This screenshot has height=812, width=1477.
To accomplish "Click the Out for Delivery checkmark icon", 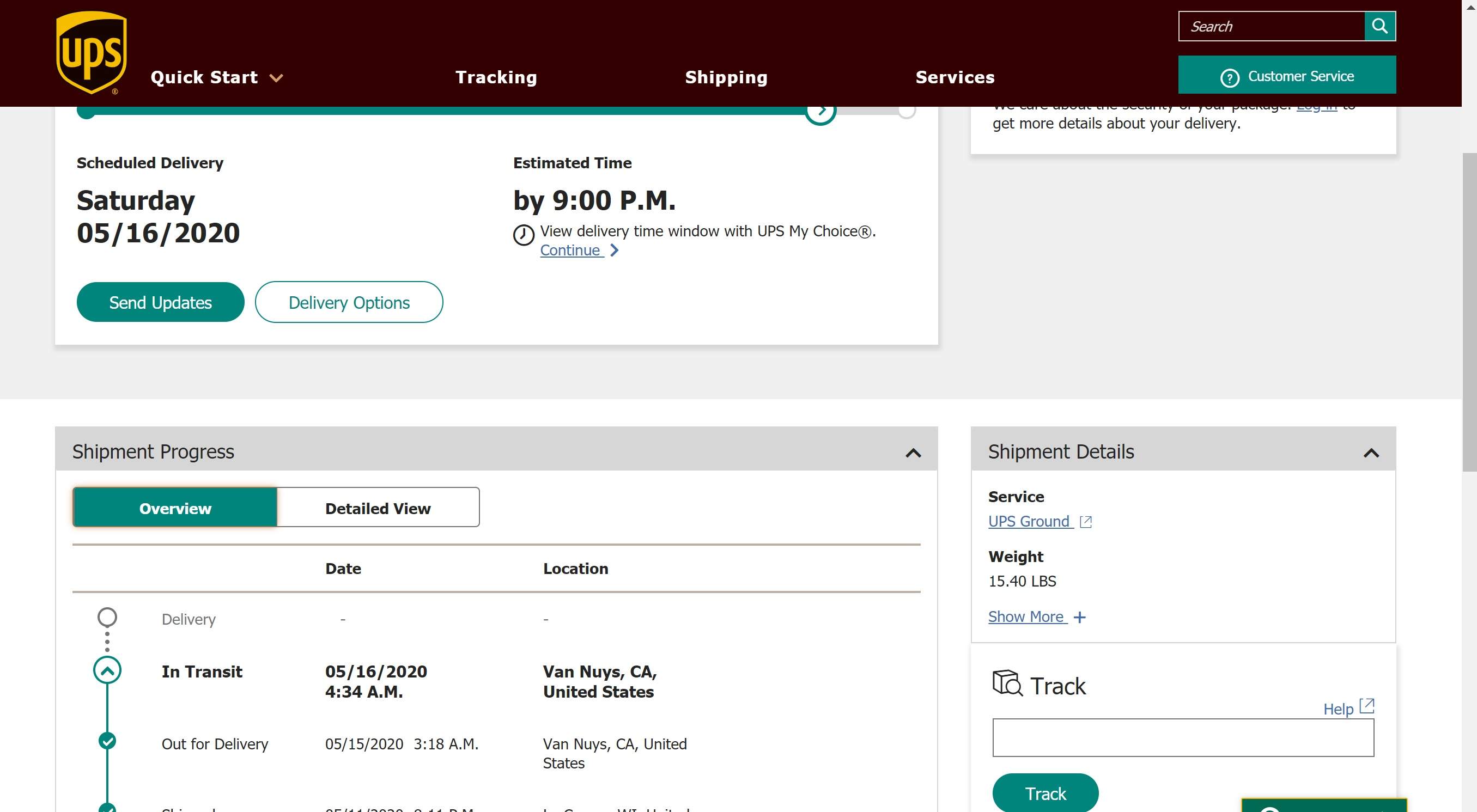I will point(107,741).
